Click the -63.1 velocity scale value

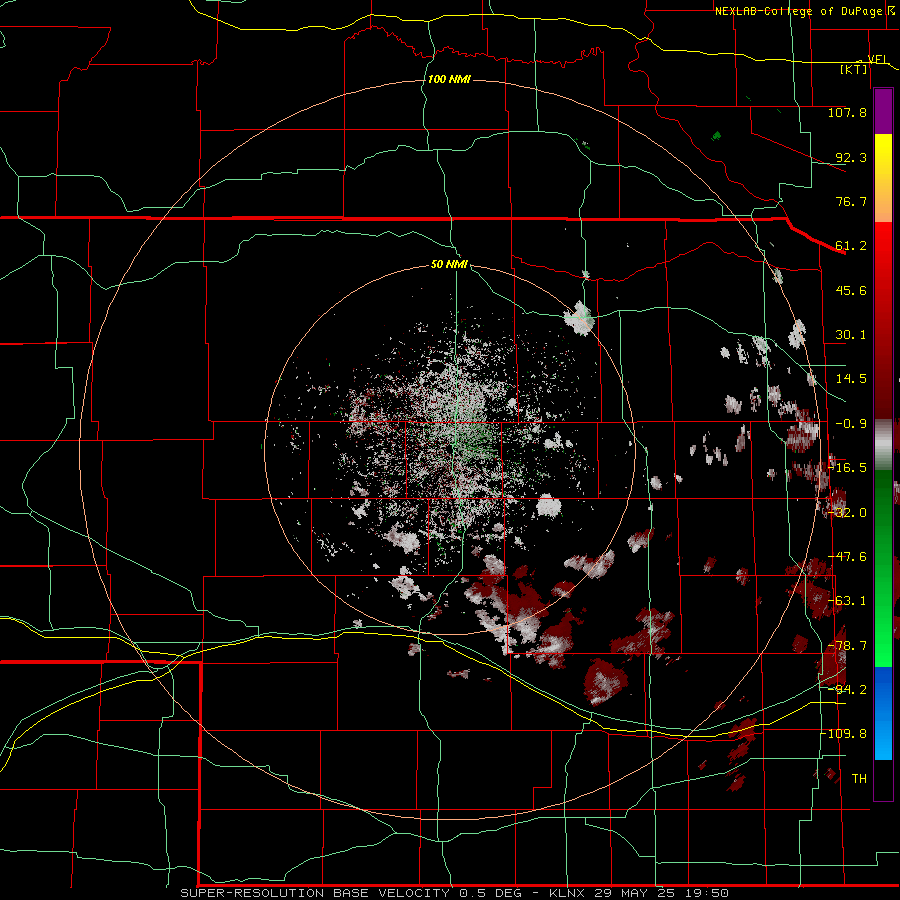pos(847,601)
